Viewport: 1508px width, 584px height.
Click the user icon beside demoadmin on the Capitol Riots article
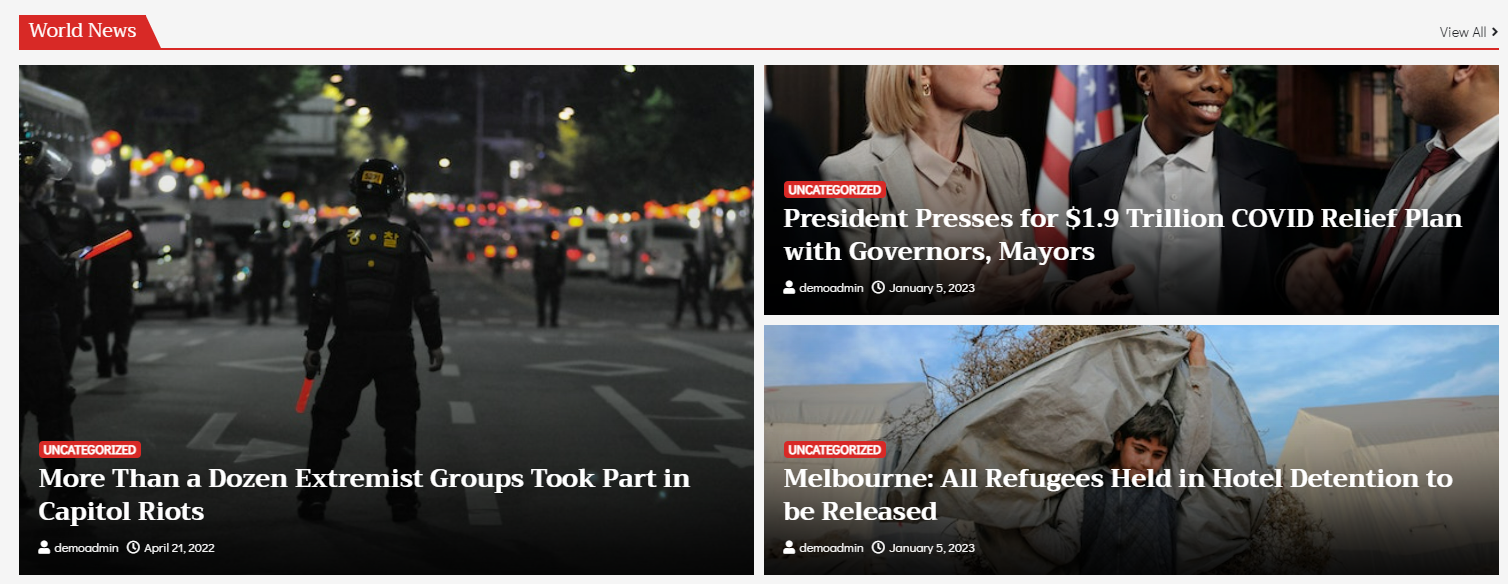(x=44, y=548)
